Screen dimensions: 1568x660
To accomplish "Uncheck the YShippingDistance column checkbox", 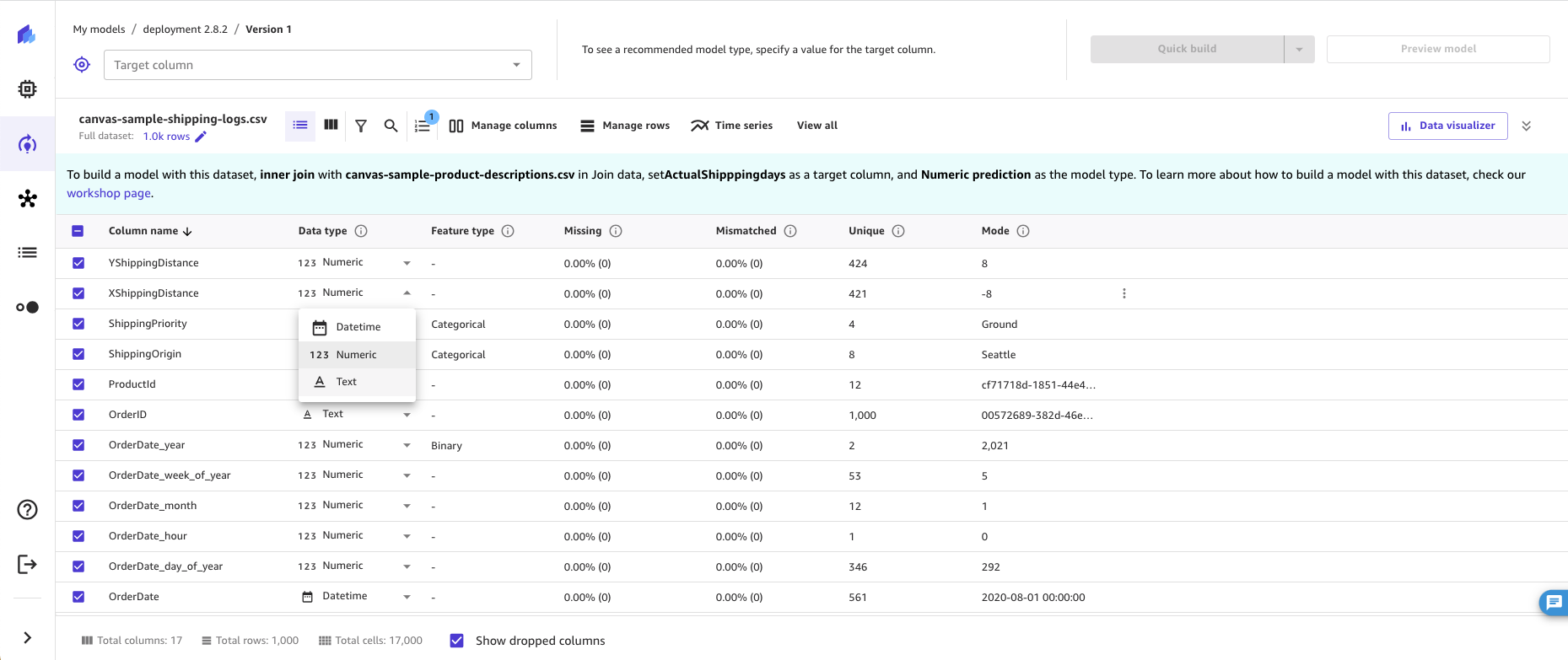I will (x=78, y=263).
